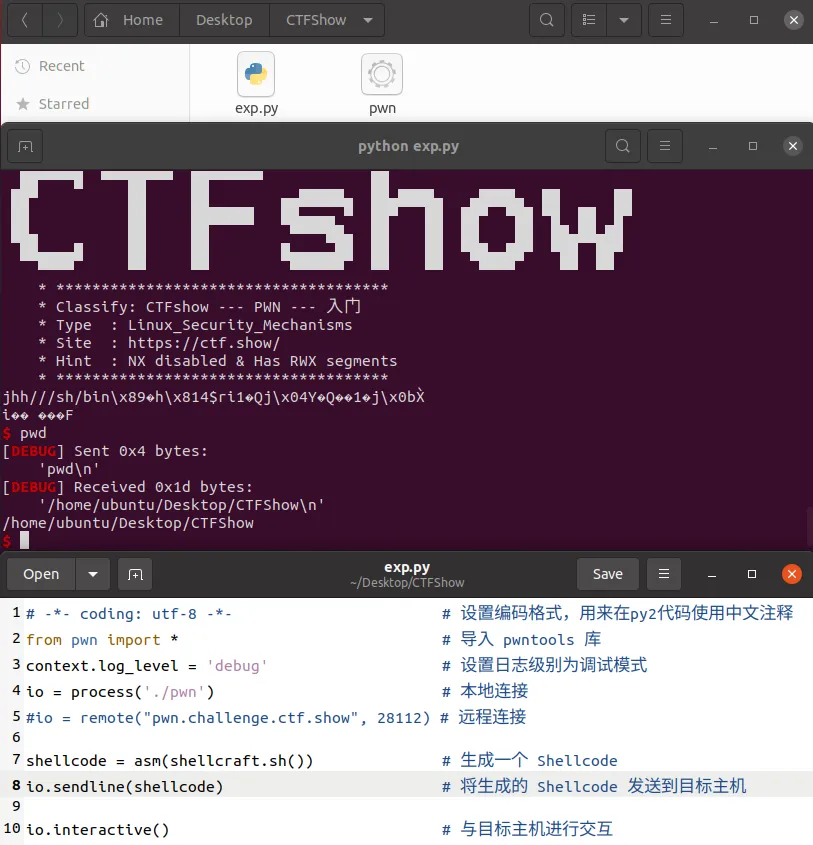Open new tab in terminal window

pos(25,146)
